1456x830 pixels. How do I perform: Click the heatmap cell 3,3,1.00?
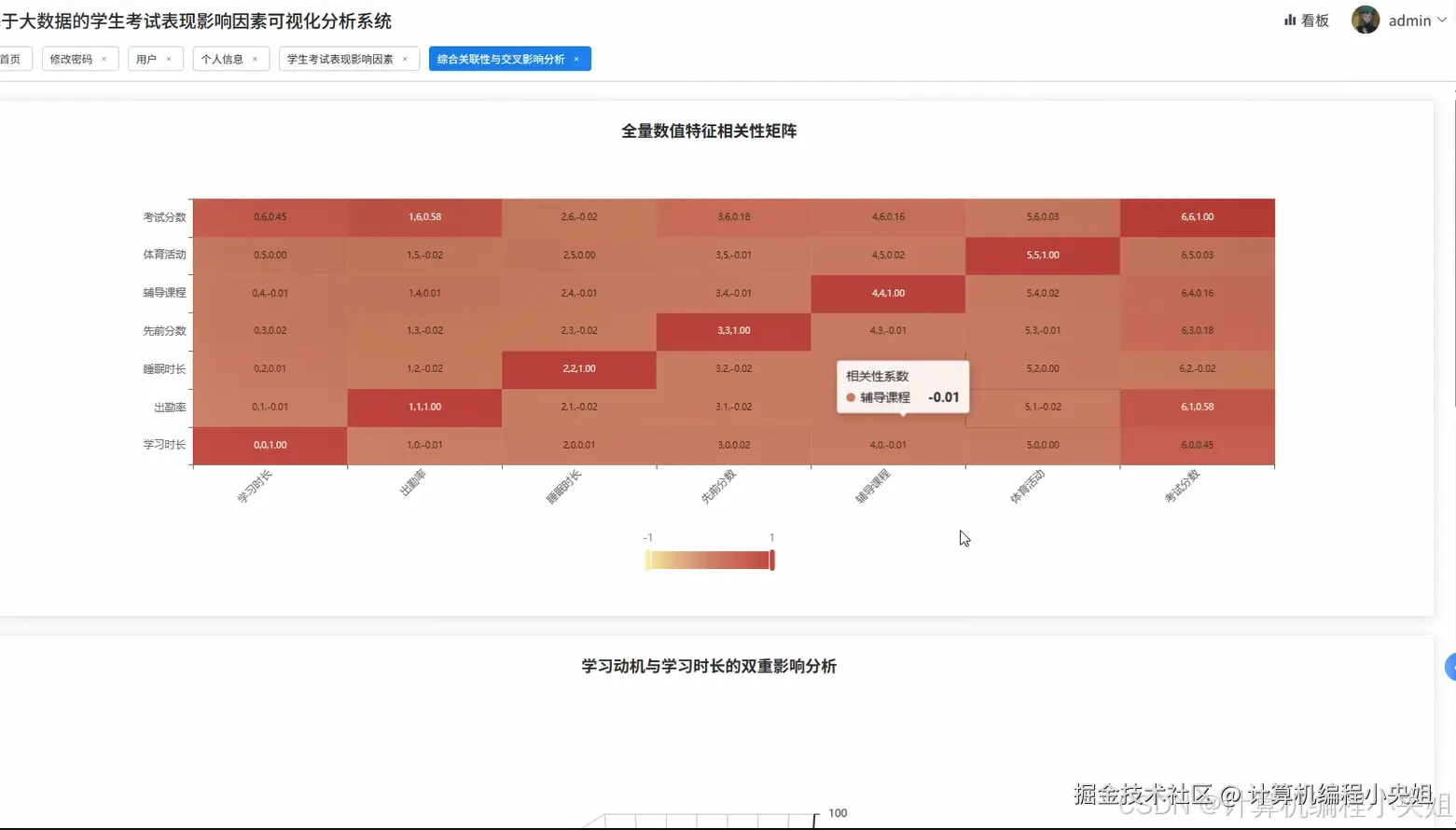[734, 330]
